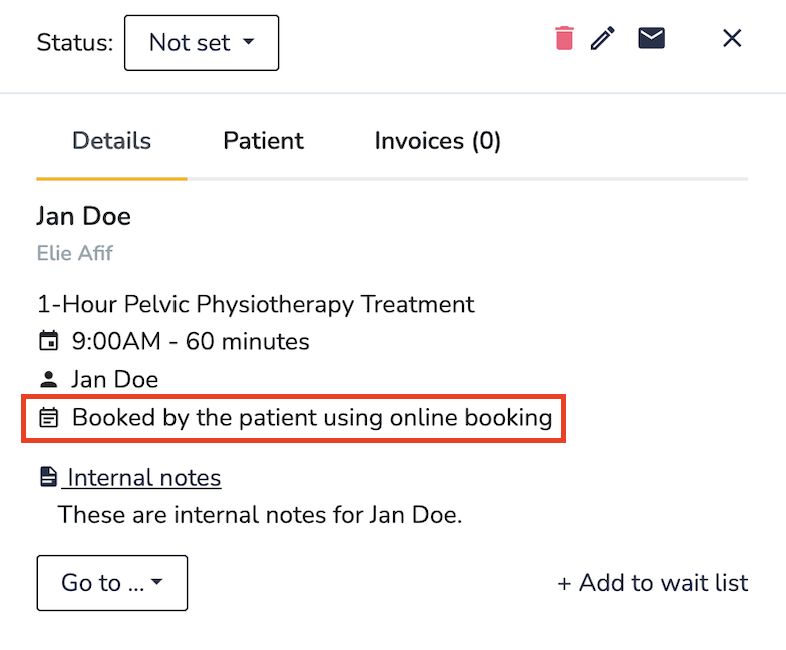Click the calendar icon beside 9:00AM
The image size is (786, 650).
click(48, 342)
